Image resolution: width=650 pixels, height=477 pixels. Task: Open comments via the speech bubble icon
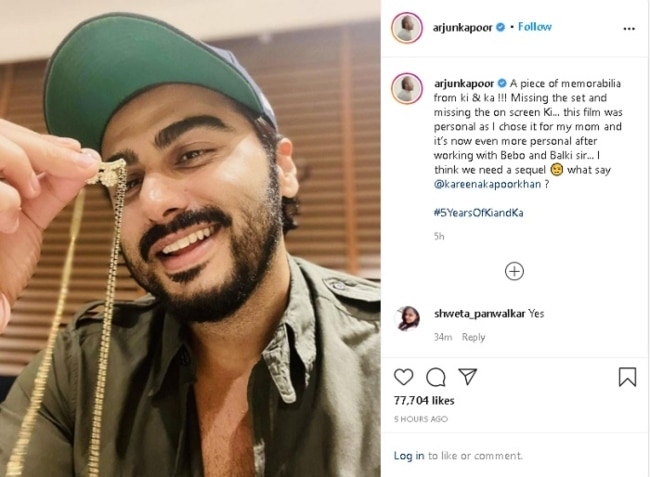click(x=436, y=377)
